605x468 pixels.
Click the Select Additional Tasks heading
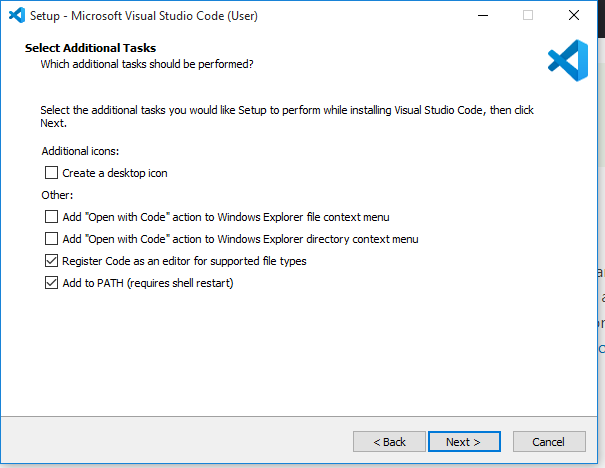(90, 48)
